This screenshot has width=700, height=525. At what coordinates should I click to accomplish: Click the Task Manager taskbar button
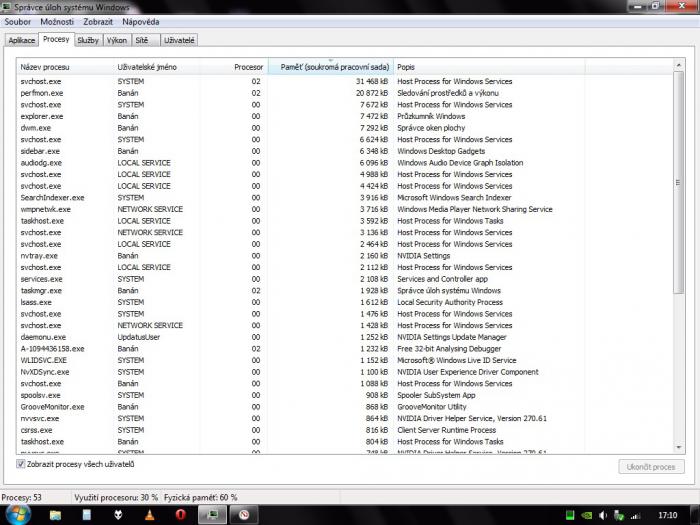coord(212,514)
